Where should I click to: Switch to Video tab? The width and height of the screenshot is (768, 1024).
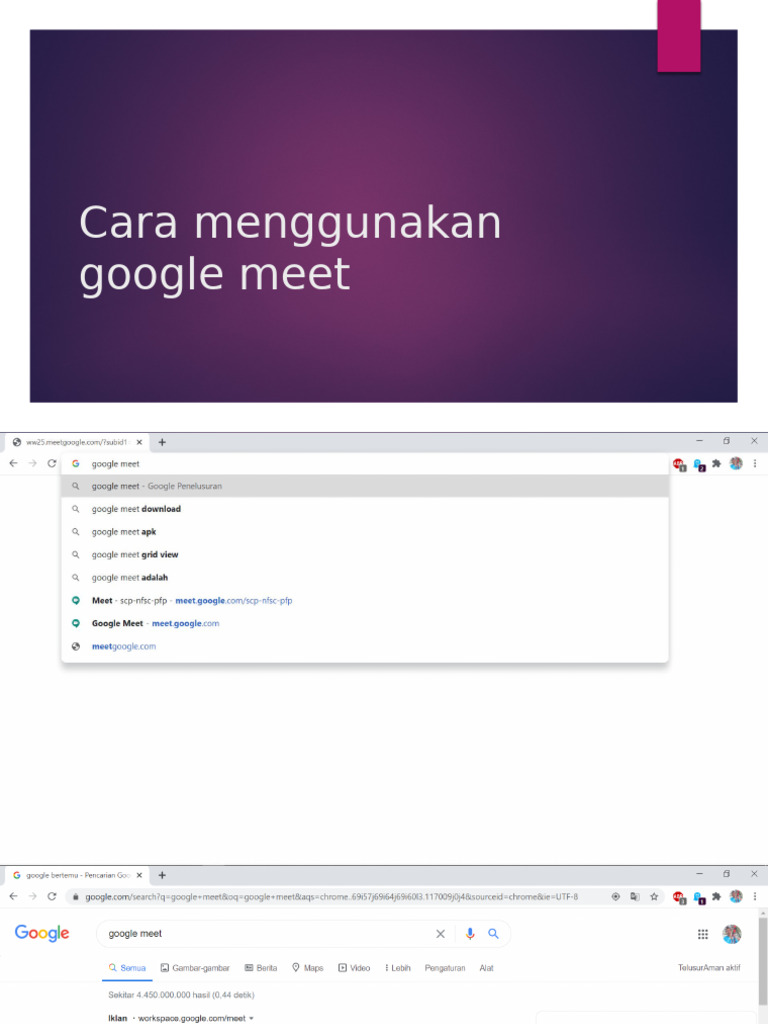pyautogui.click(x=354, y=968)
